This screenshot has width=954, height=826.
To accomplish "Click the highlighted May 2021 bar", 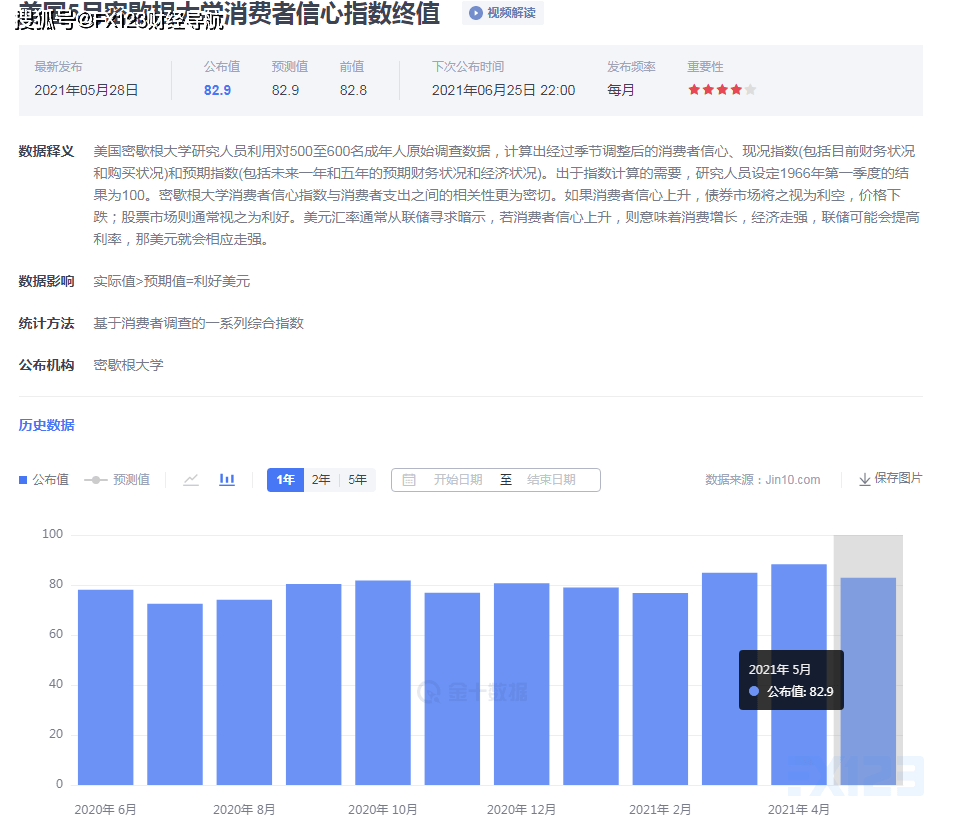I will tap(867, 680).
